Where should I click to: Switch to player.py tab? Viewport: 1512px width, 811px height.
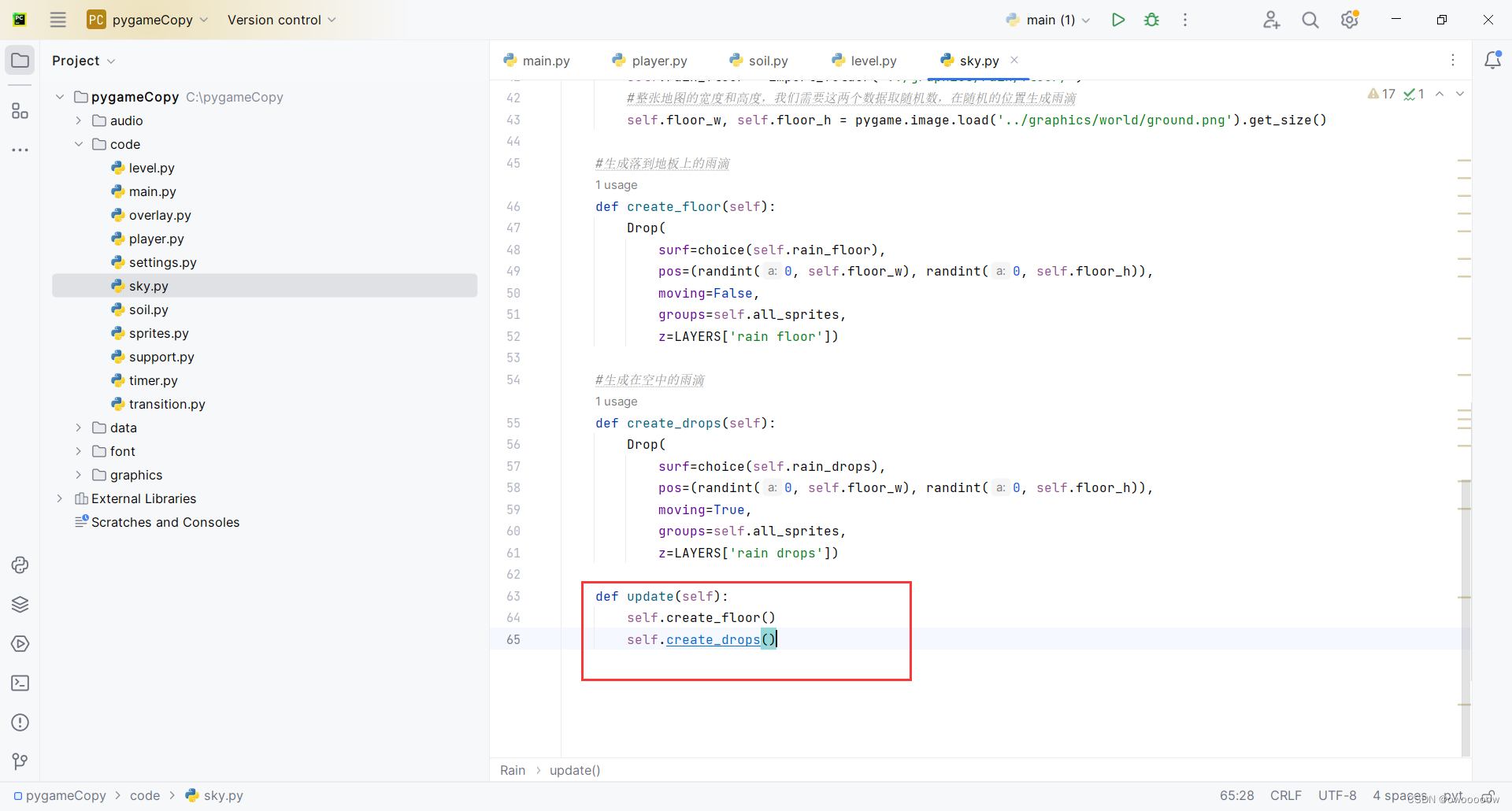tap(650, 61)
